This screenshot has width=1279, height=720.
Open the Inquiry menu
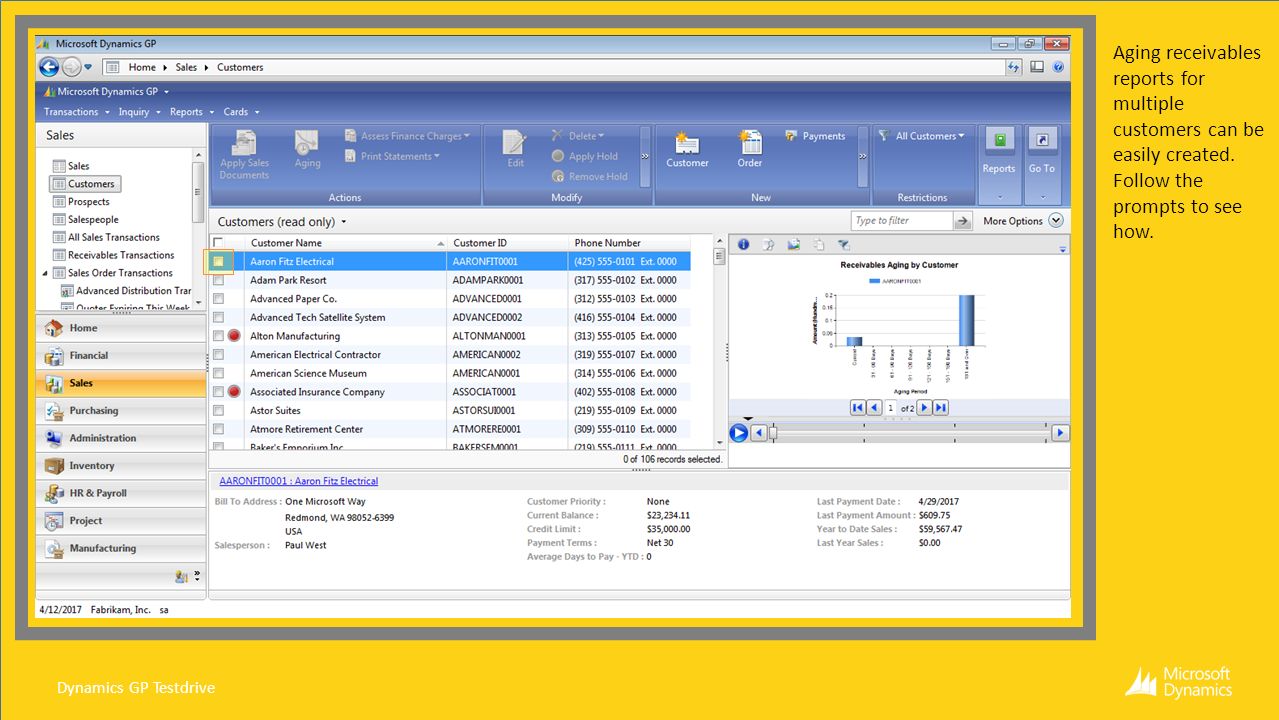[x=139, y=112]
